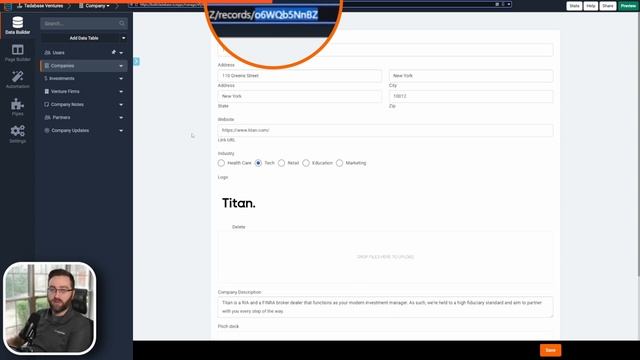The image size is (640, 360).
Task: Open the Page Builder section
Action: click(18, 53)
